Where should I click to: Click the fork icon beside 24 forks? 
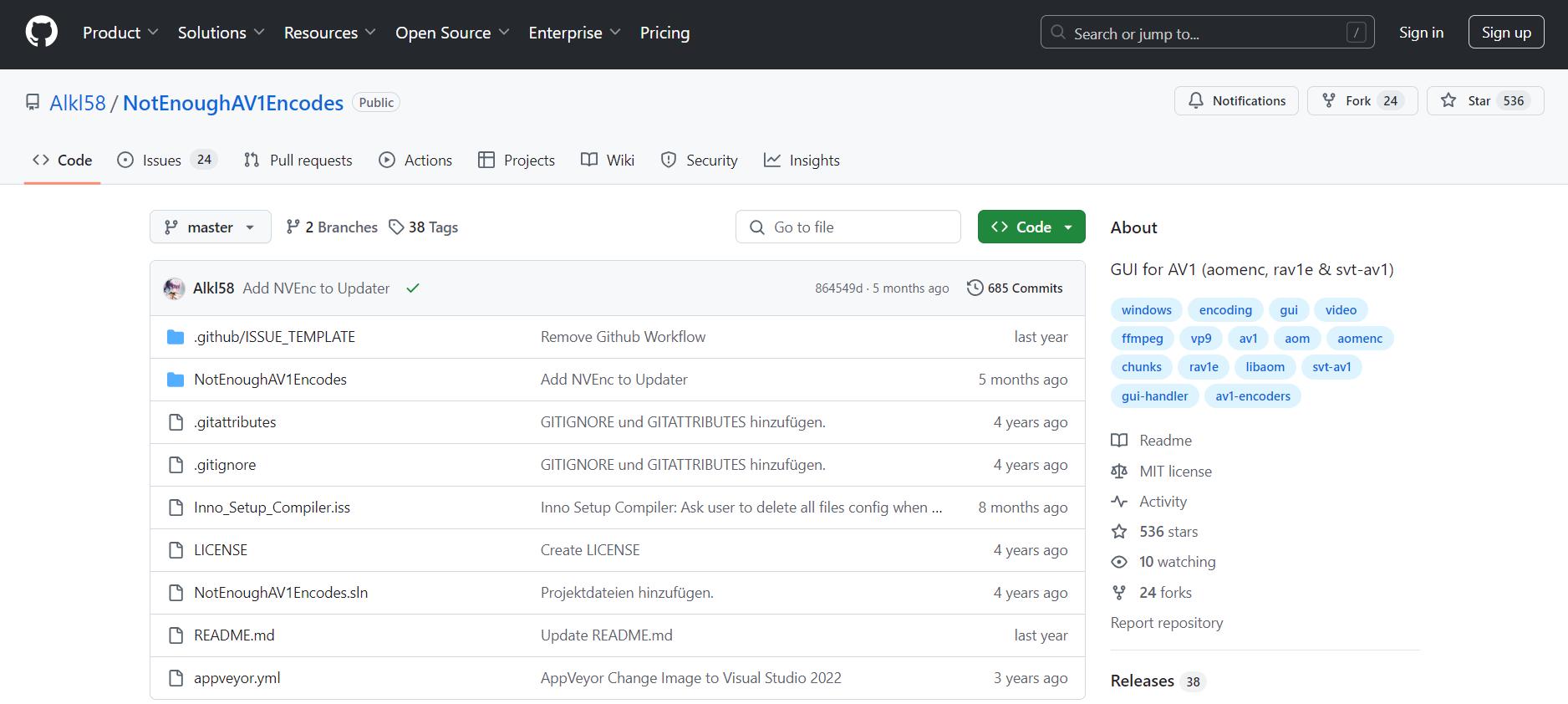coord(1119,593)
